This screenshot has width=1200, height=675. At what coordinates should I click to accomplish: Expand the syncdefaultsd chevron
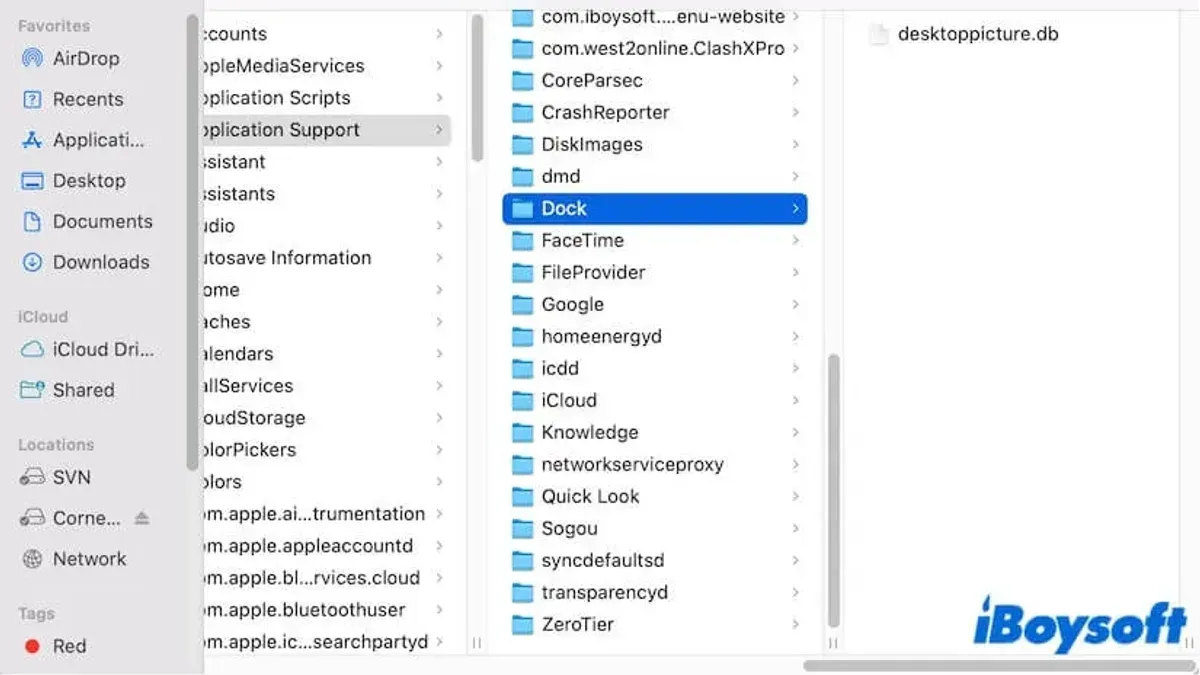click(x=795, y=560)
